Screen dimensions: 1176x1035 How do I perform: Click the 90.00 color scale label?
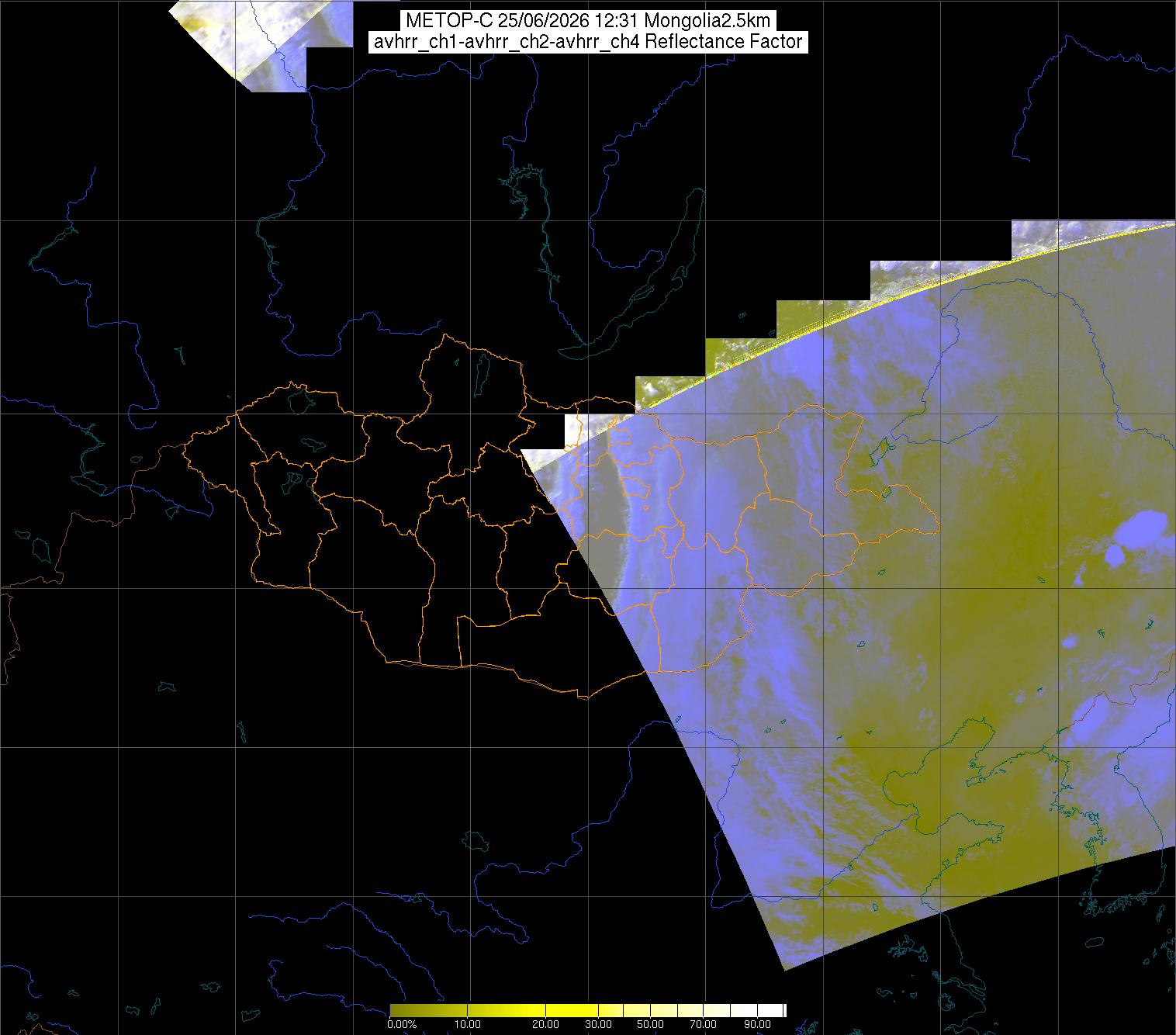758,1024
